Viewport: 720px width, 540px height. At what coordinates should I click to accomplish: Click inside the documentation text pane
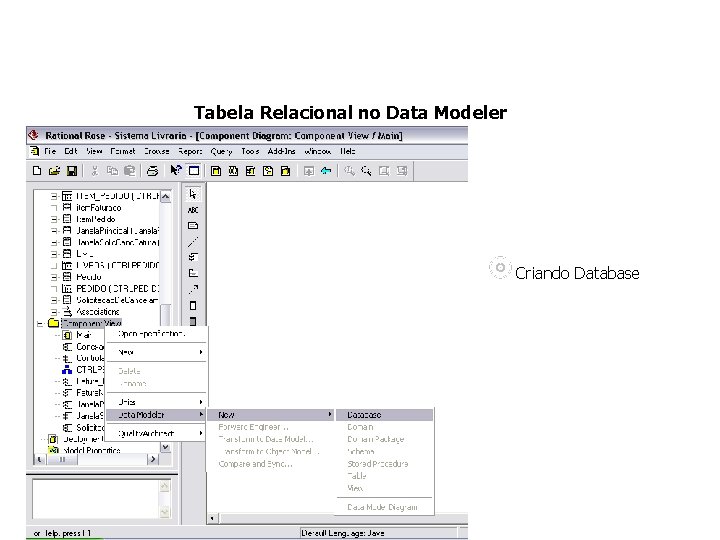point(96,499)
